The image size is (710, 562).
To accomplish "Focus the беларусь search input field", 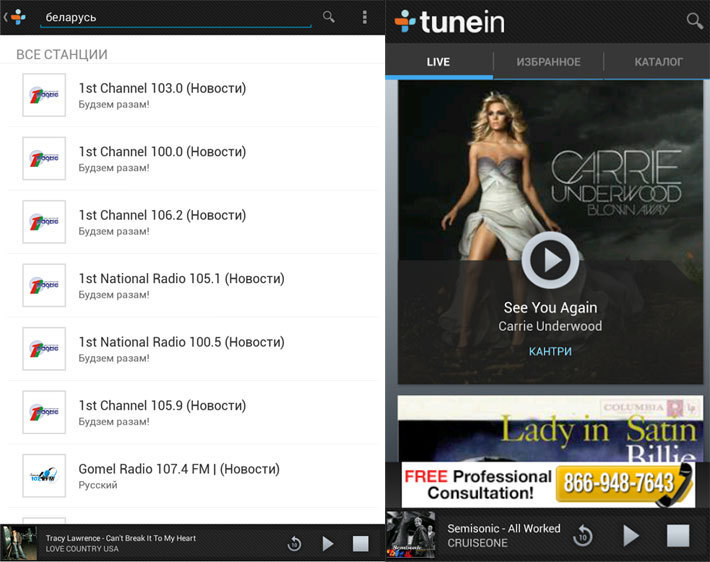I will [x=176, y=18].
